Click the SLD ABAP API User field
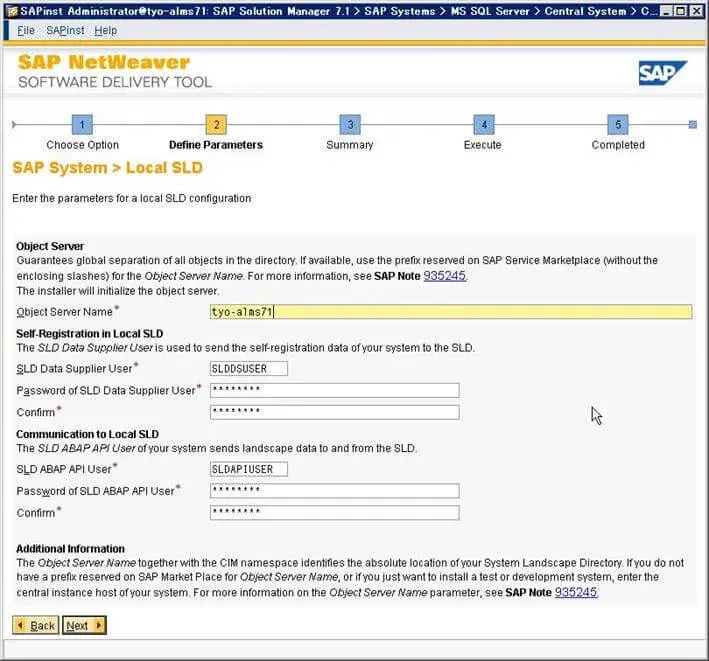 [249, 469]
